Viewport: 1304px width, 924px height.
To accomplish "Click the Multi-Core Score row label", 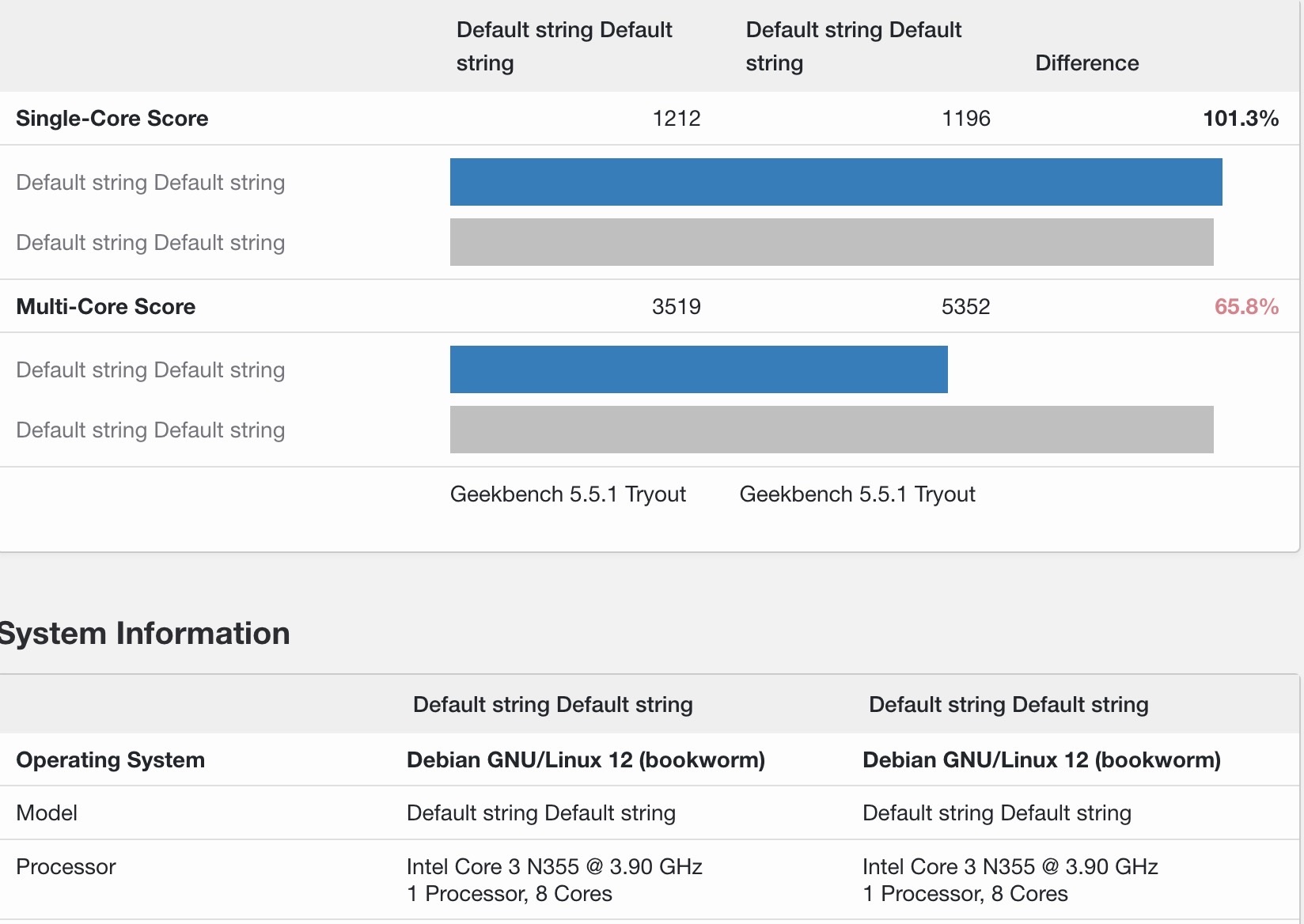I will 105,307.
